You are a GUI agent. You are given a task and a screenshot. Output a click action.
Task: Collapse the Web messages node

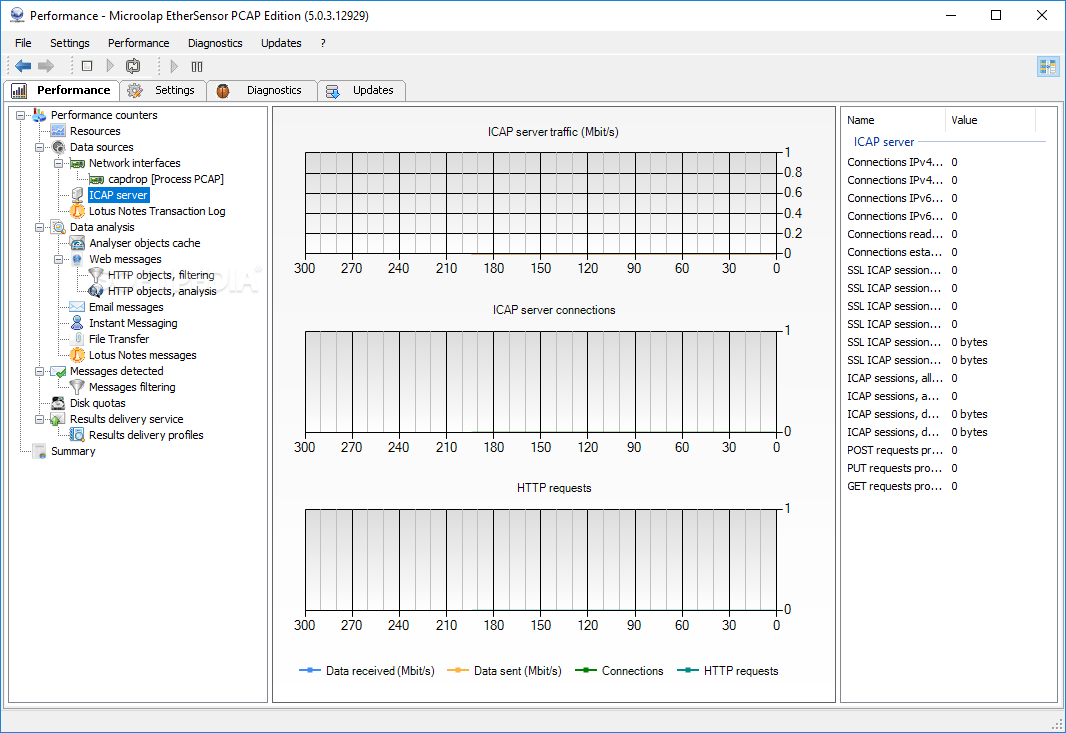coord(58,259)
